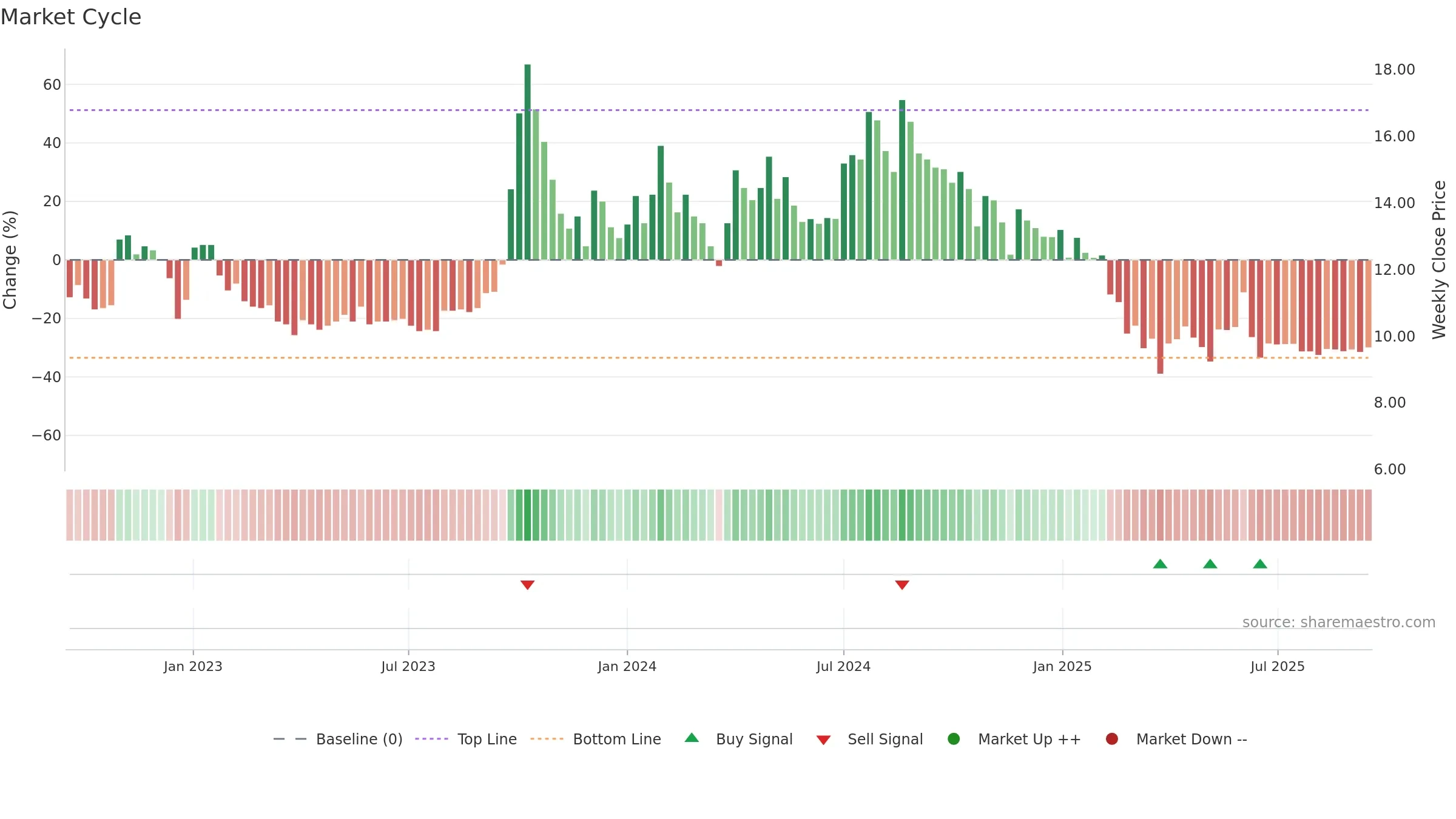Viewport: 1456px width, 819px height.
Task: Select the buy signal marker nearest Jul 2025
Action: pyautogui.click(x=1260, y=564)
